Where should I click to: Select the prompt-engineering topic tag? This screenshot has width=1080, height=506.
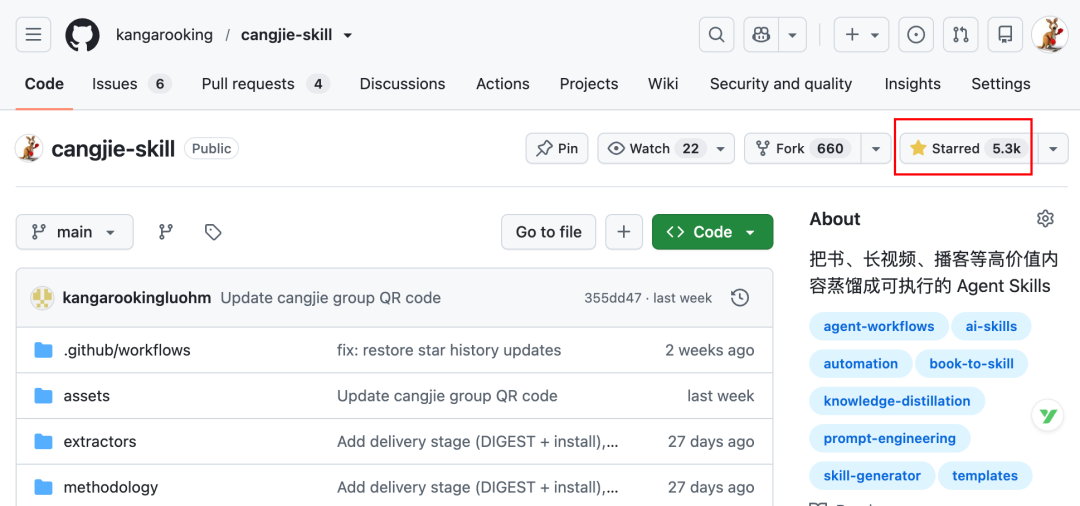pyautogui.click(x=890, y=438)
